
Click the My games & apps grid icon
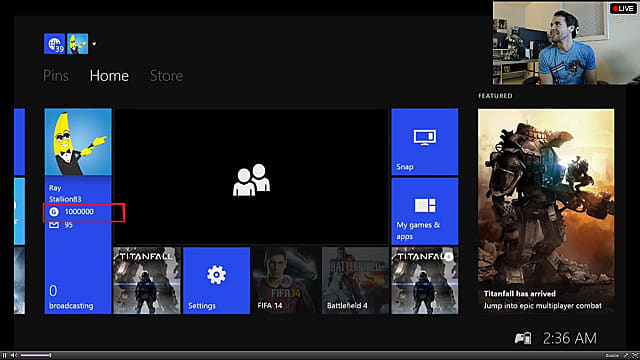[425, 206]
